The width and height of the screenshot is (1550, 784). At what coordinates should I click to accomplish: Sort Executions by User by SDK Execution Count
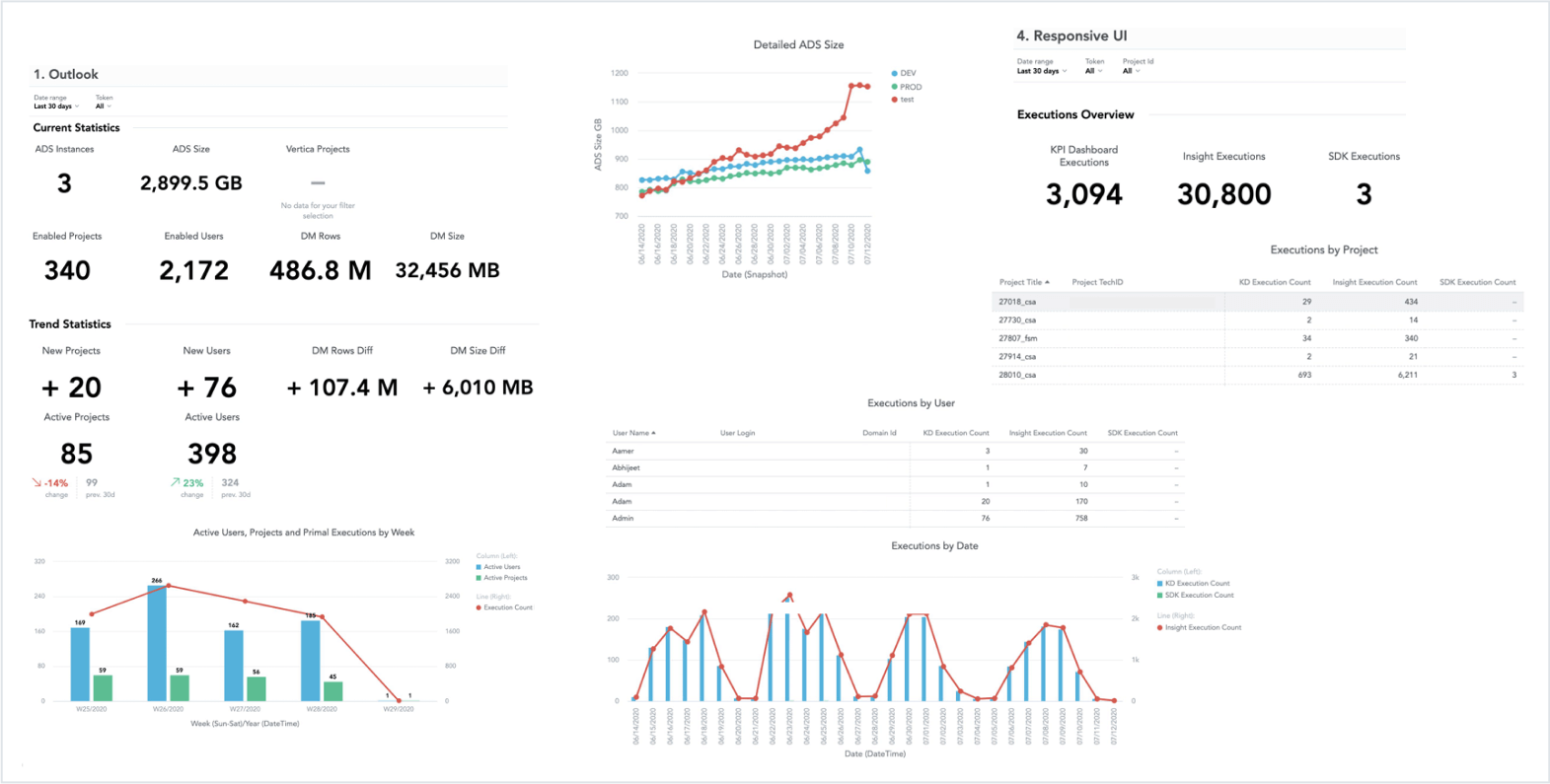coord(1143,433)
